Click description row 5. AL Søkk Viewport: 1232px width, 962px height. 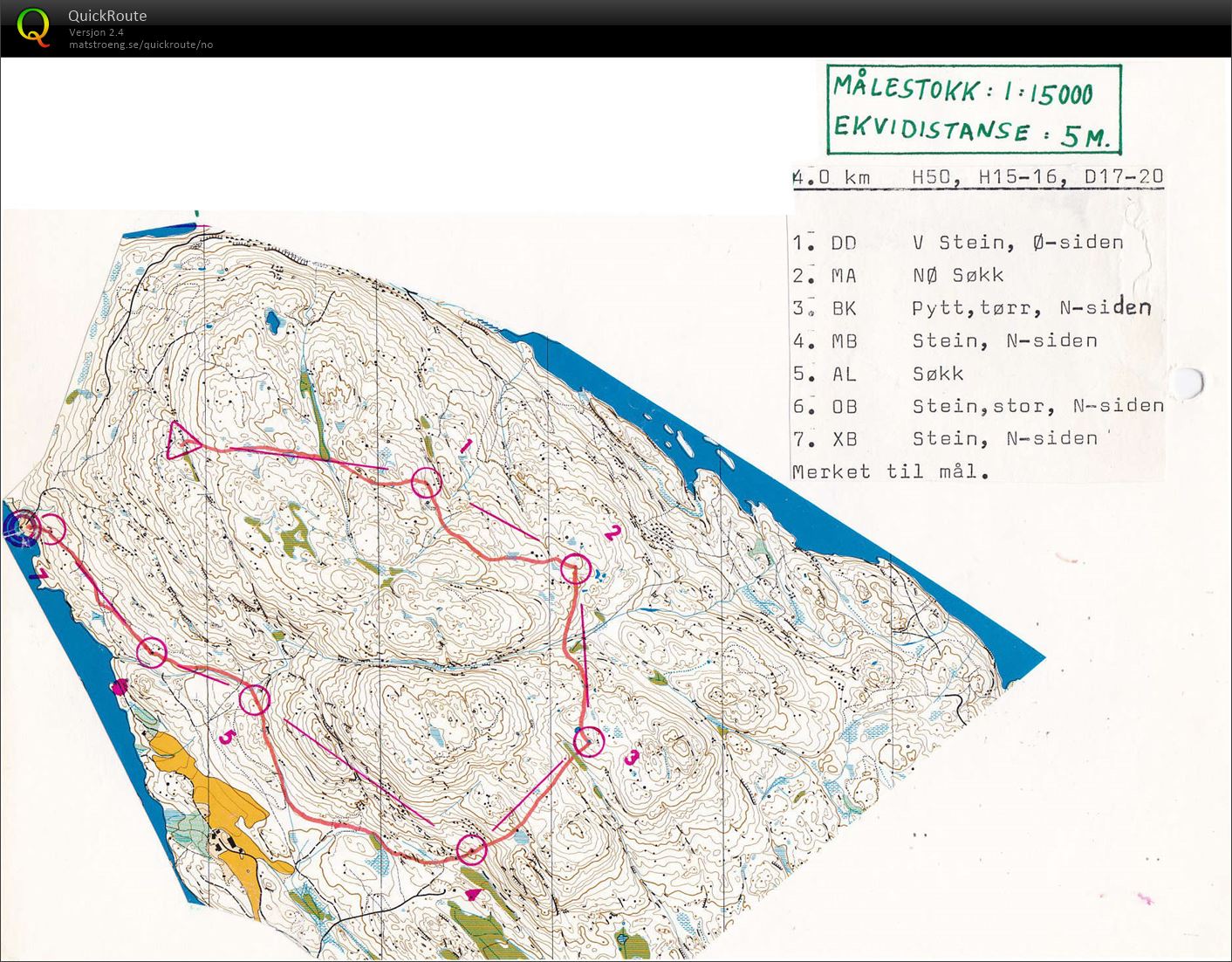[x=878, y=374]
